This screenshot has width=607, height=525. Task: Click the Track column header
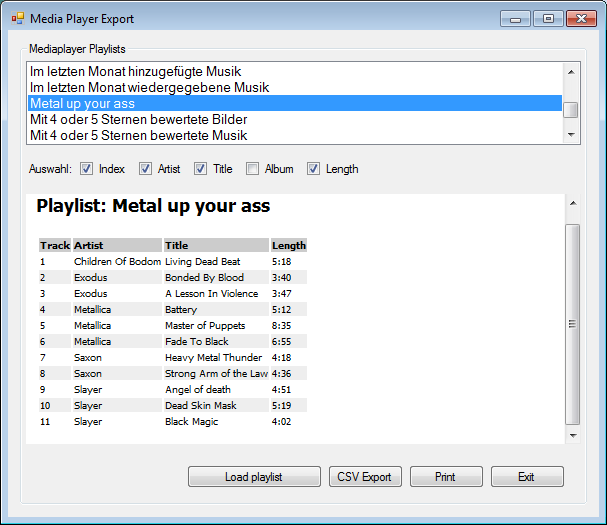pyautogui.click(x=55, y=245)
